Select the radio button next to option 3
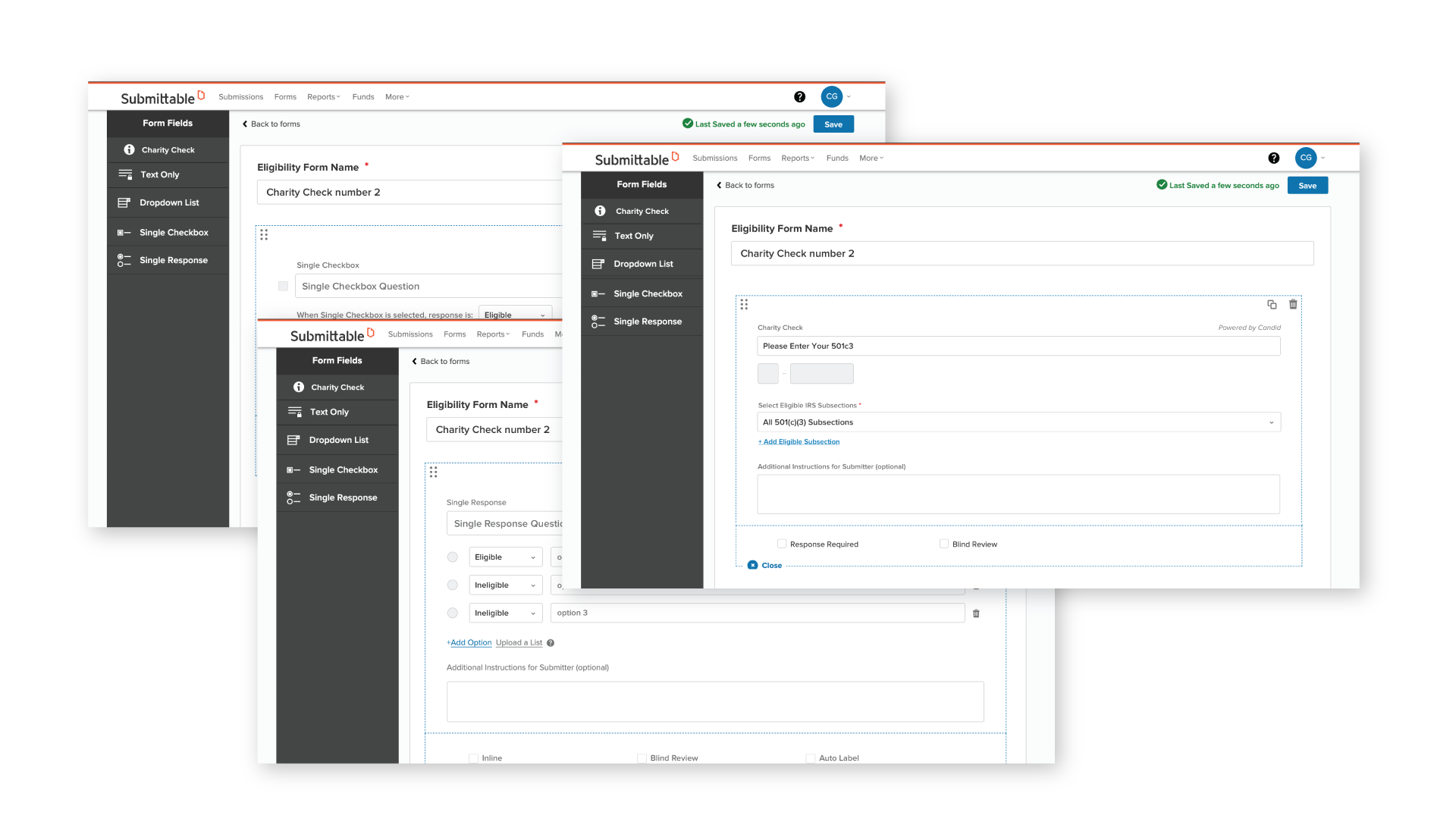Viewport: 1456px width, 819px height. pos(453,613)
